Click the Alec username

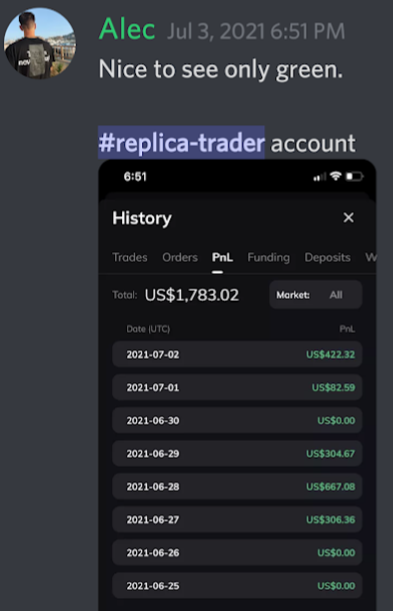point(127,30)
